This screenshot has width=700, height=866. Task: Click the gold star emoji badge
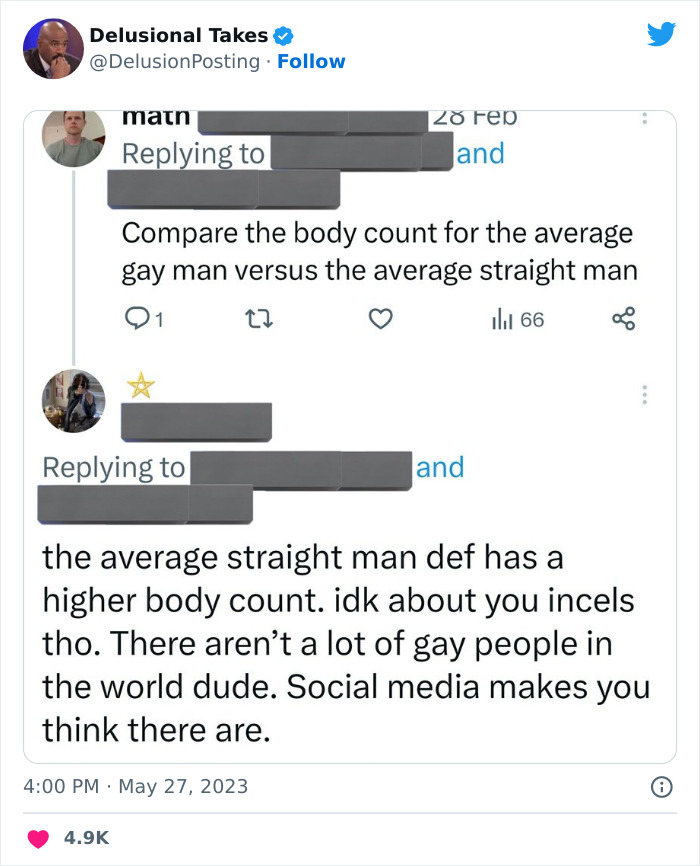click(x=140, y=385)
